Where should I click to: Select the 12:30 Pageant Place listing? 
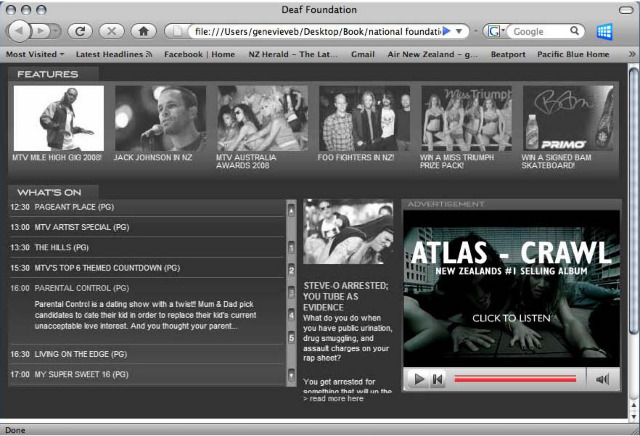pos(147,207)
